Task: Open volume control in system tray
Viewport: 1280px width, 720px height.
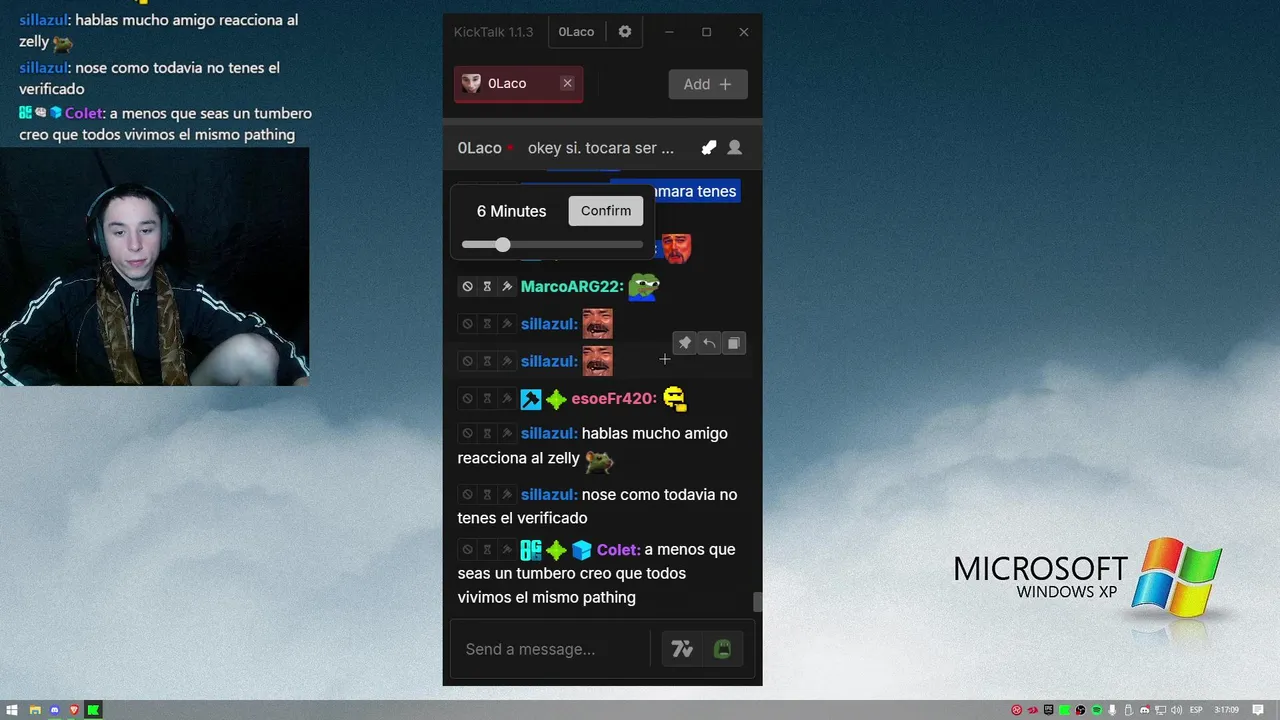Action: click(1176, 710)
